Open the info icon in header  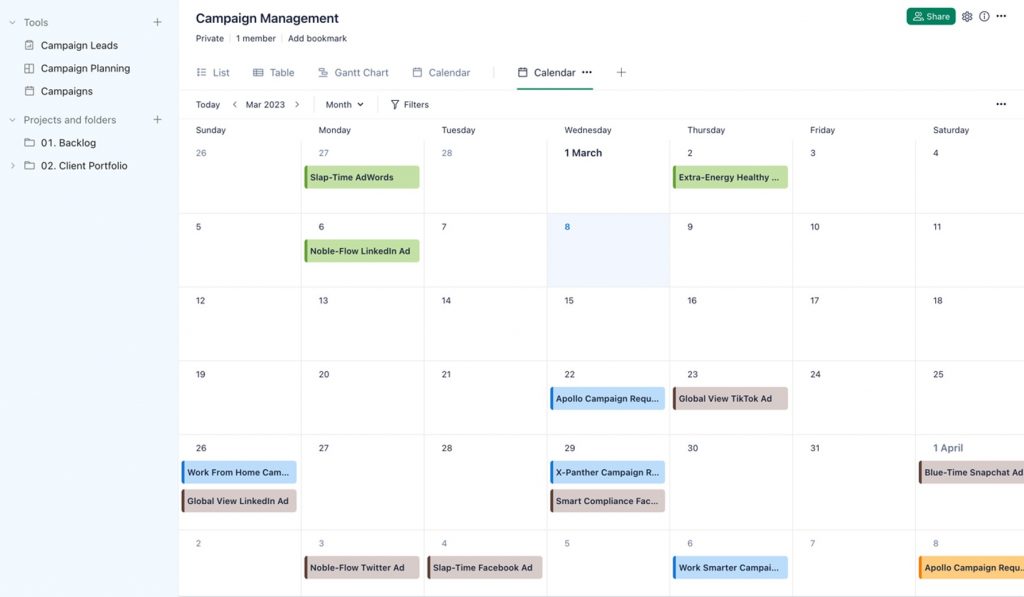click(984, 17)
